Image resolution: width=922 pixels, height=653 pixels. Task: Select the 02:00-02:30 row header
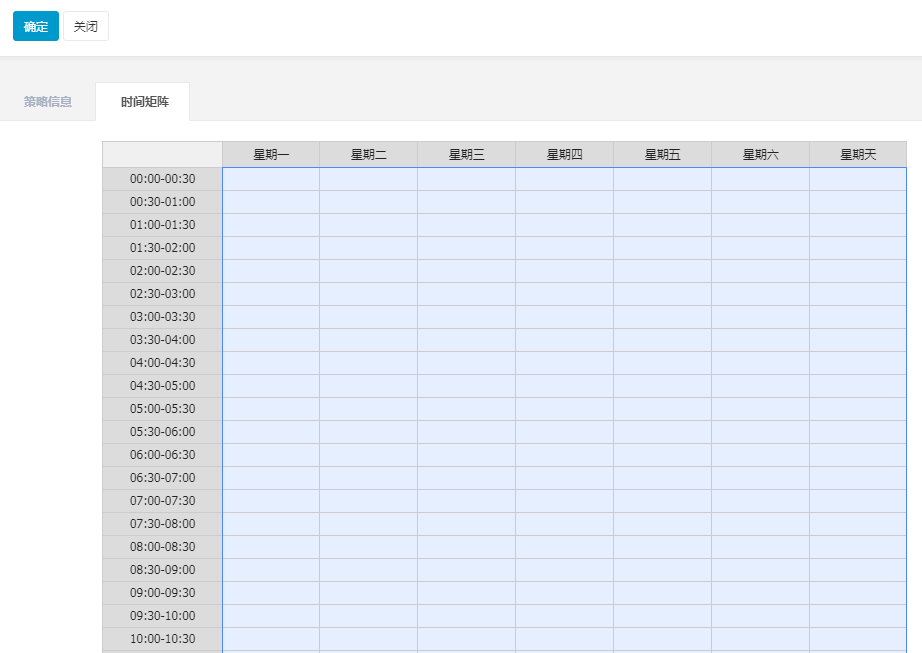pos(163,270)
